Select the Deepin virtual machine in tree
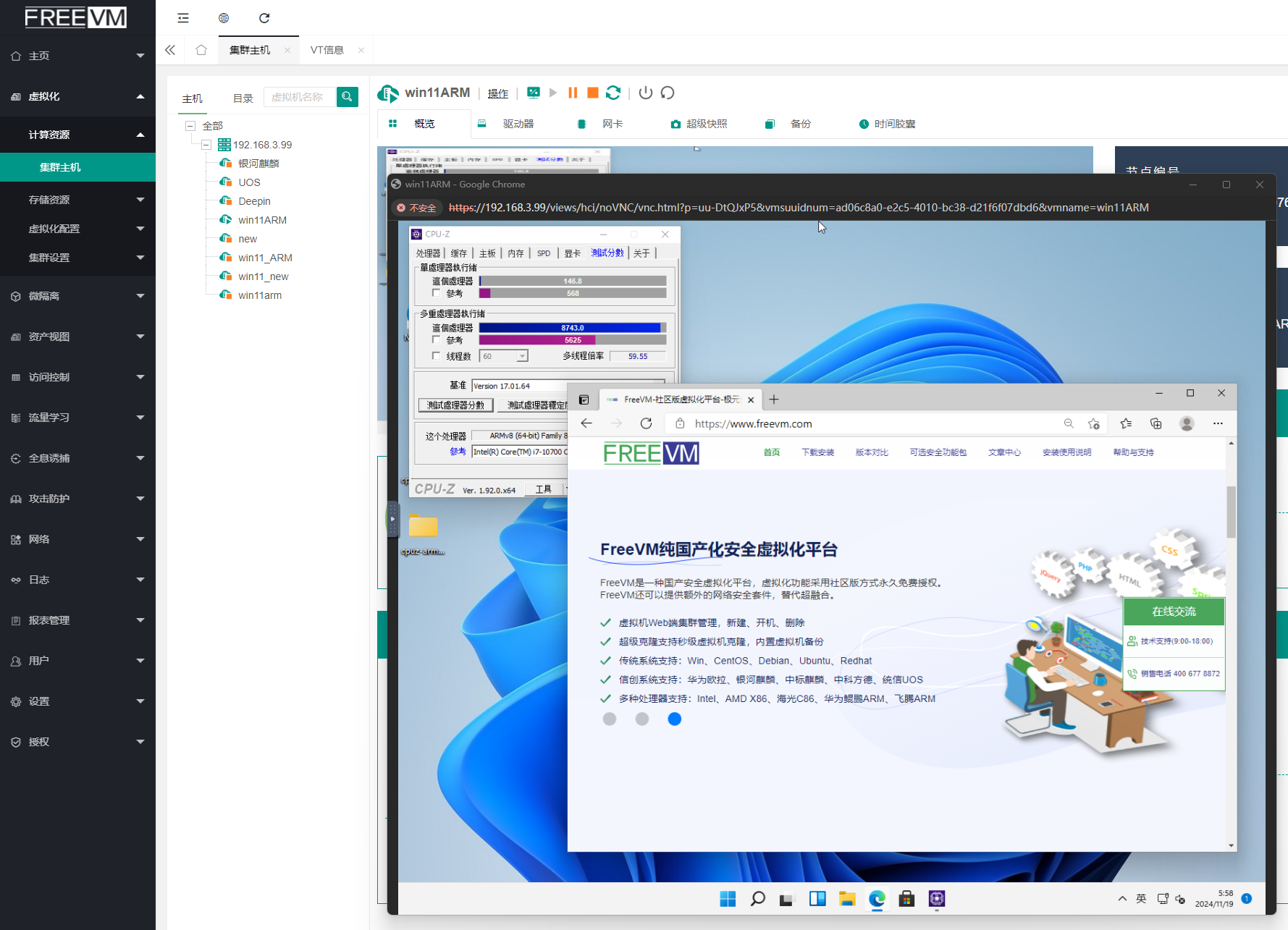This screenshot has height=930, width=1288. 254,201
